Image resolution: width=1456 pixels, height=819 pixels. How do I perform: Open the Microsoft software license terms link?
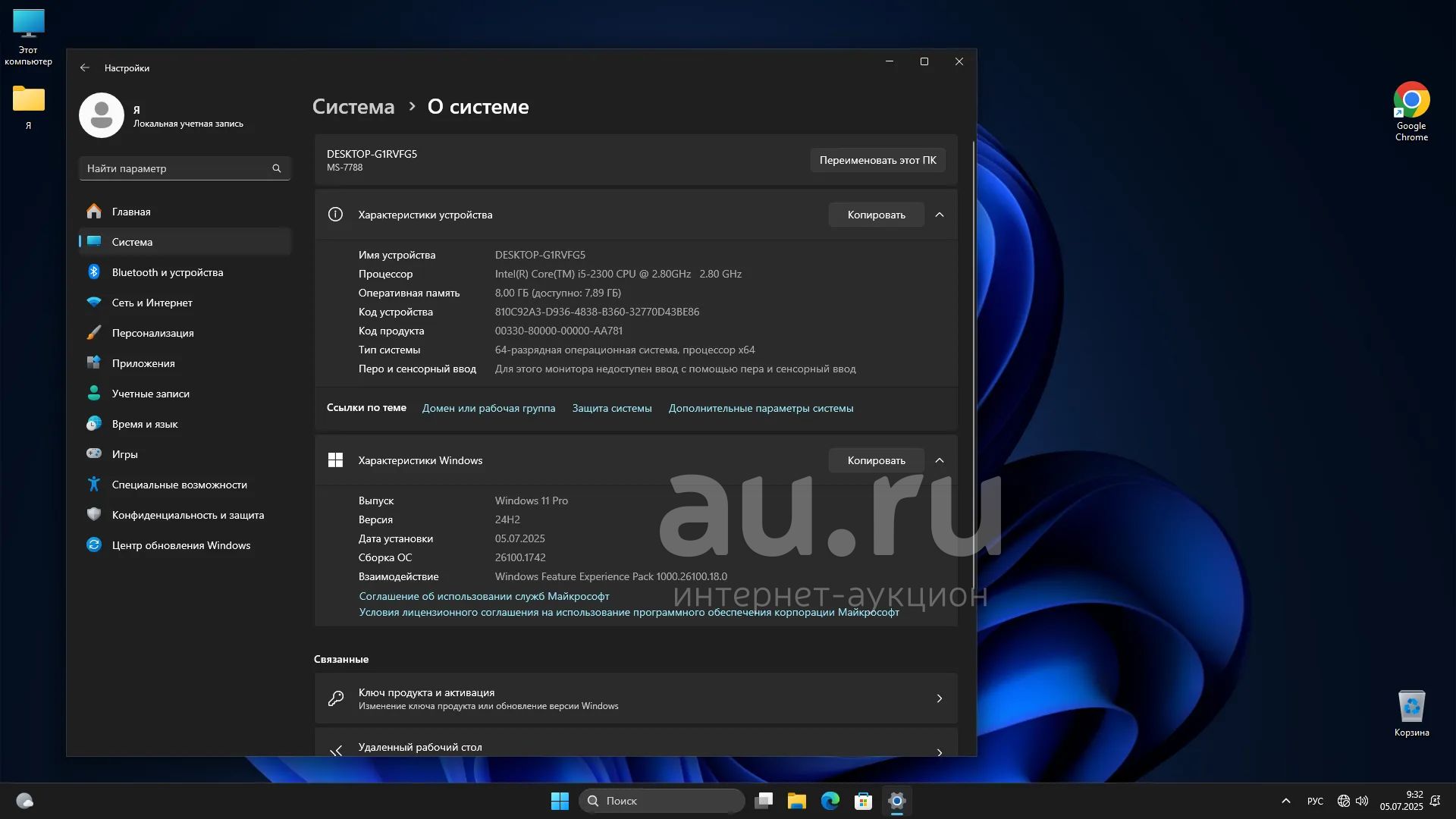tap(629, 612)
